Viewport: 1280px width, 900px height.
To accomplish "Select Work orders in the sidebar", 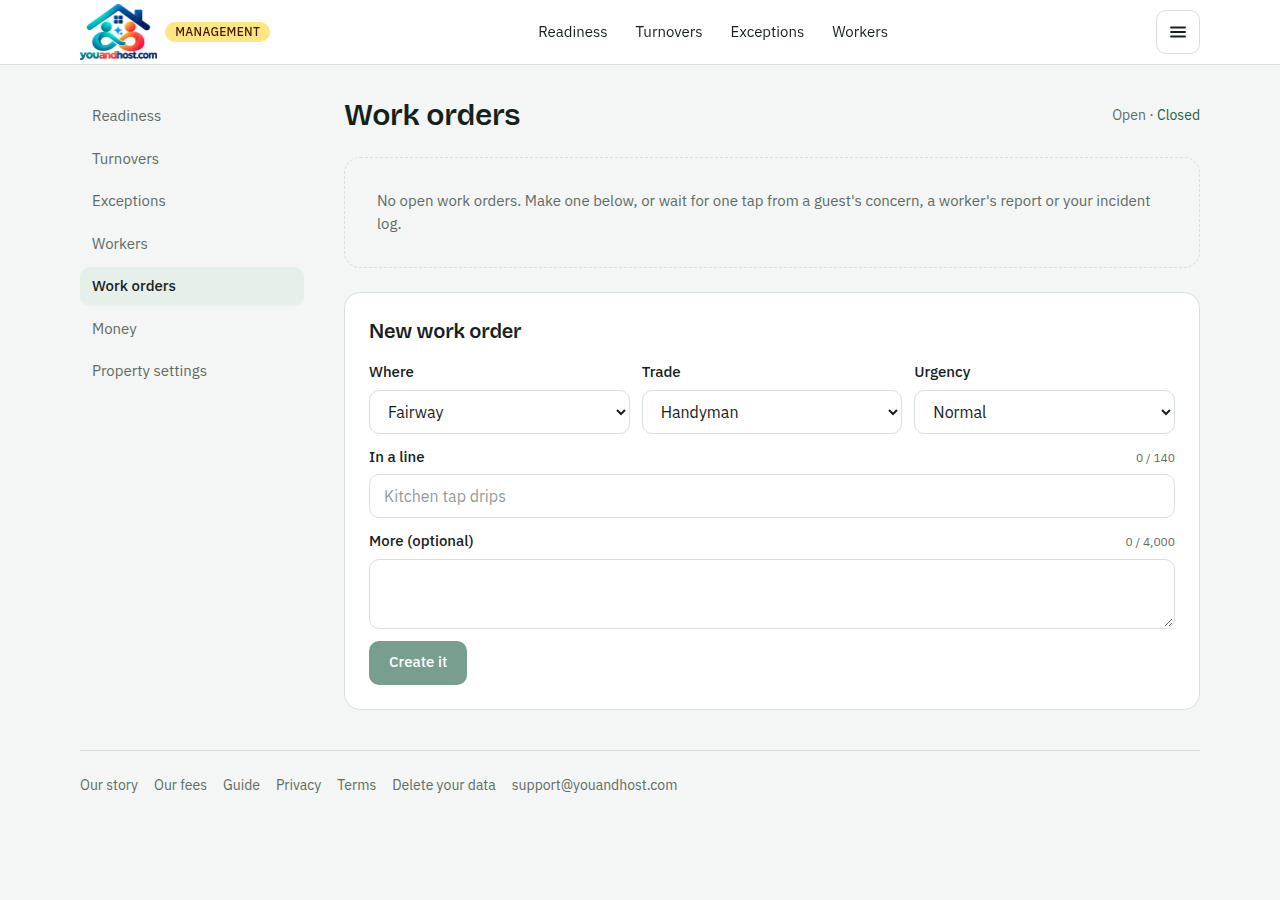I will tap(192, 286).
